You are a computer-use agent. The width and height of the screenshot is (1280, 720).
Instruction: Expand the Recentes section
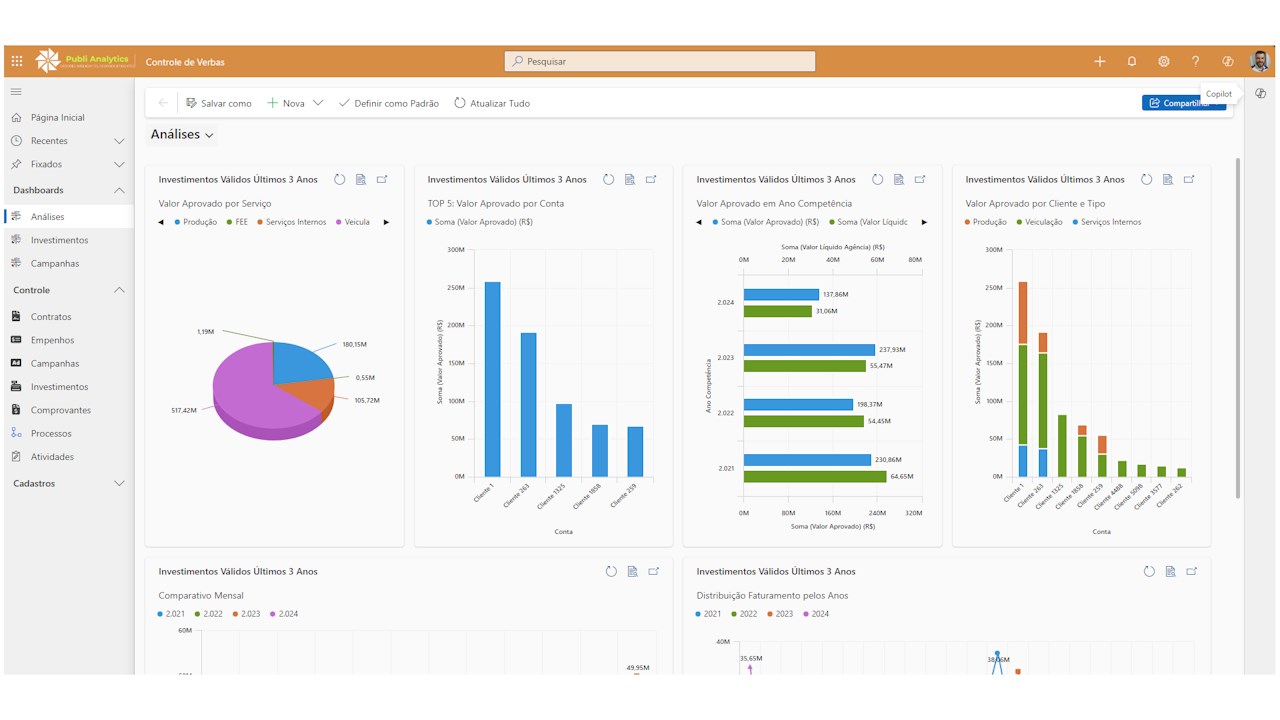point(119,141)
